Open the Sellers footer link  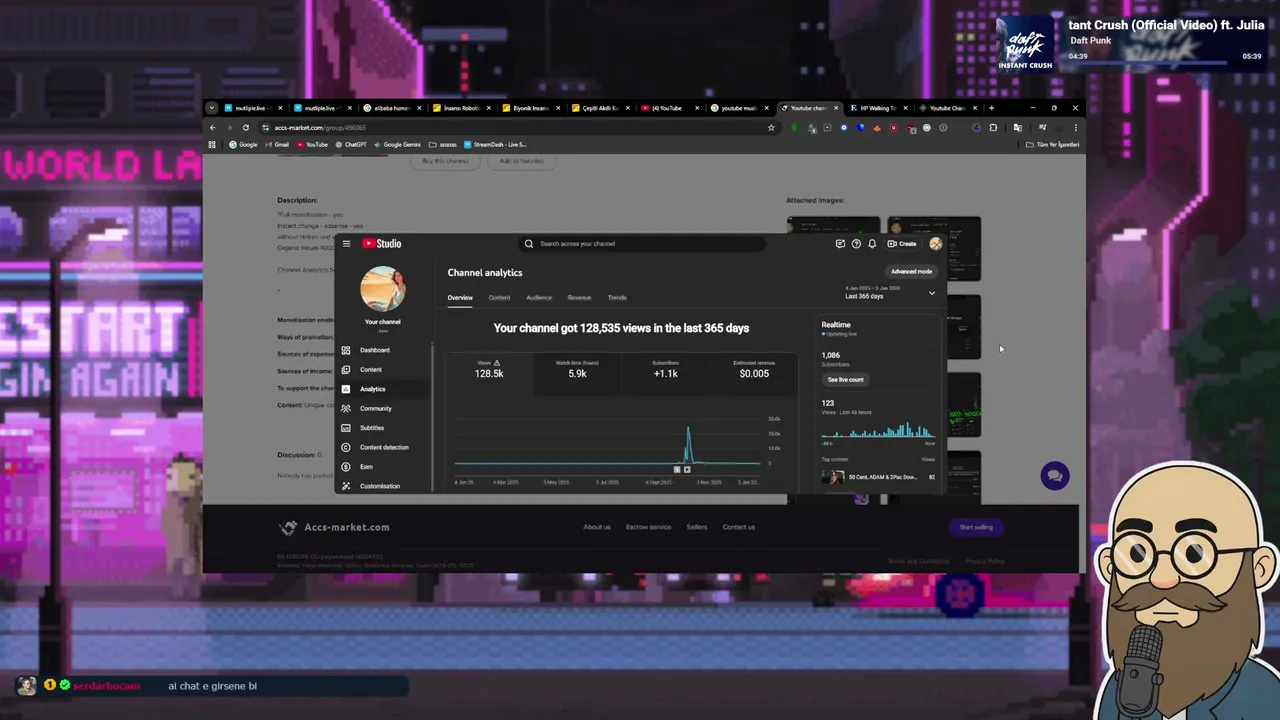[697, 527]
